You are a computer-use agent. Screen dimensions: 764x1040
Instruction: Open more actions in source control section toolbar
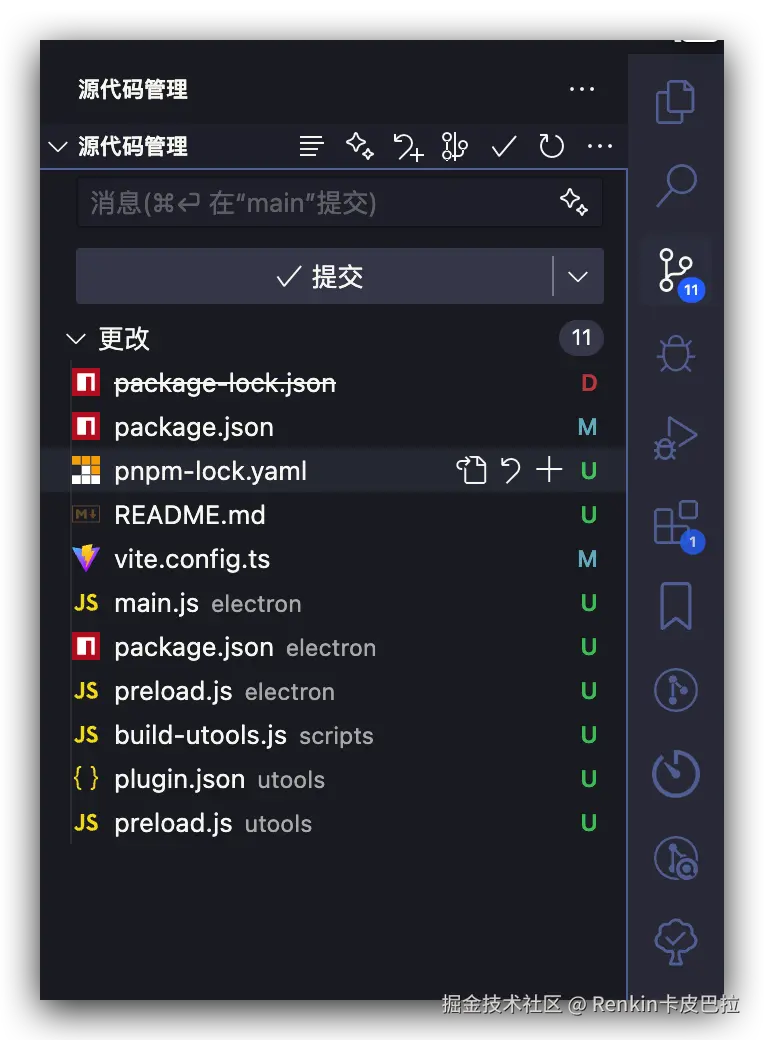click(x=600, y=147)
